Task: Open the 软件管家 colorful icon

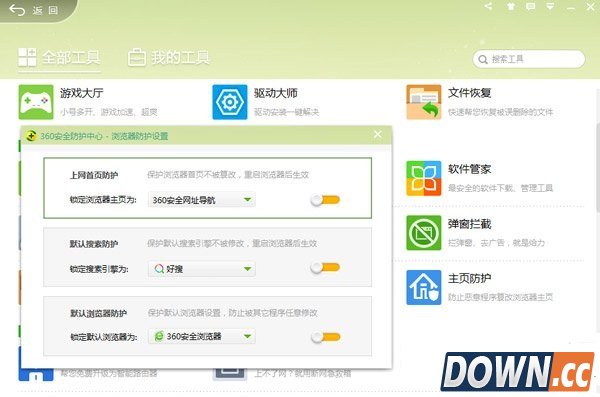Action: click(424, 178)
